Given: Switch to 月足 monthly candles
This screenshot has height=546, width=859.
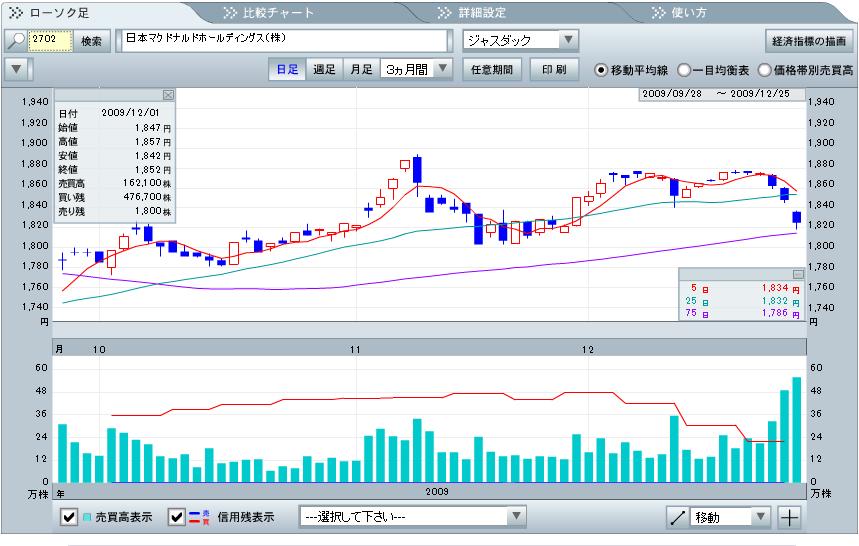Looking at the screenshot, I should click(360, 70).
